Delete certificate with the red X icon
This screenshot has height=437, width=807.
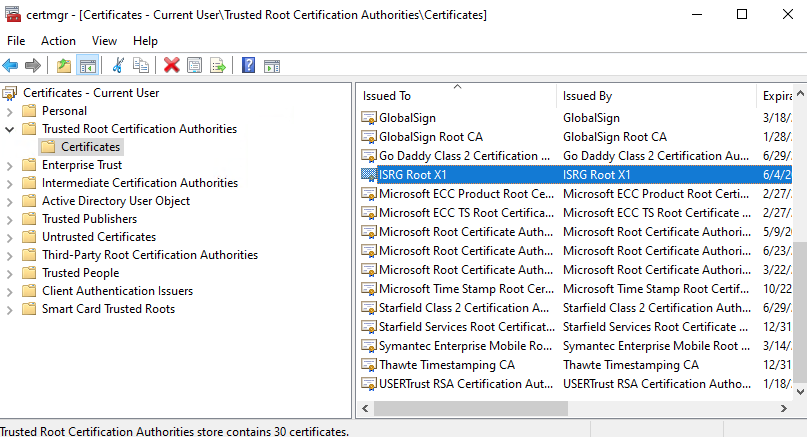[x=171, y=65]
